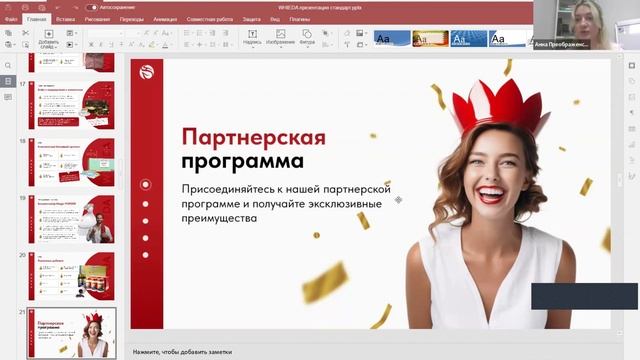Open the slide layout dropdown
The image size is (640, 360).
click(71, 33)
